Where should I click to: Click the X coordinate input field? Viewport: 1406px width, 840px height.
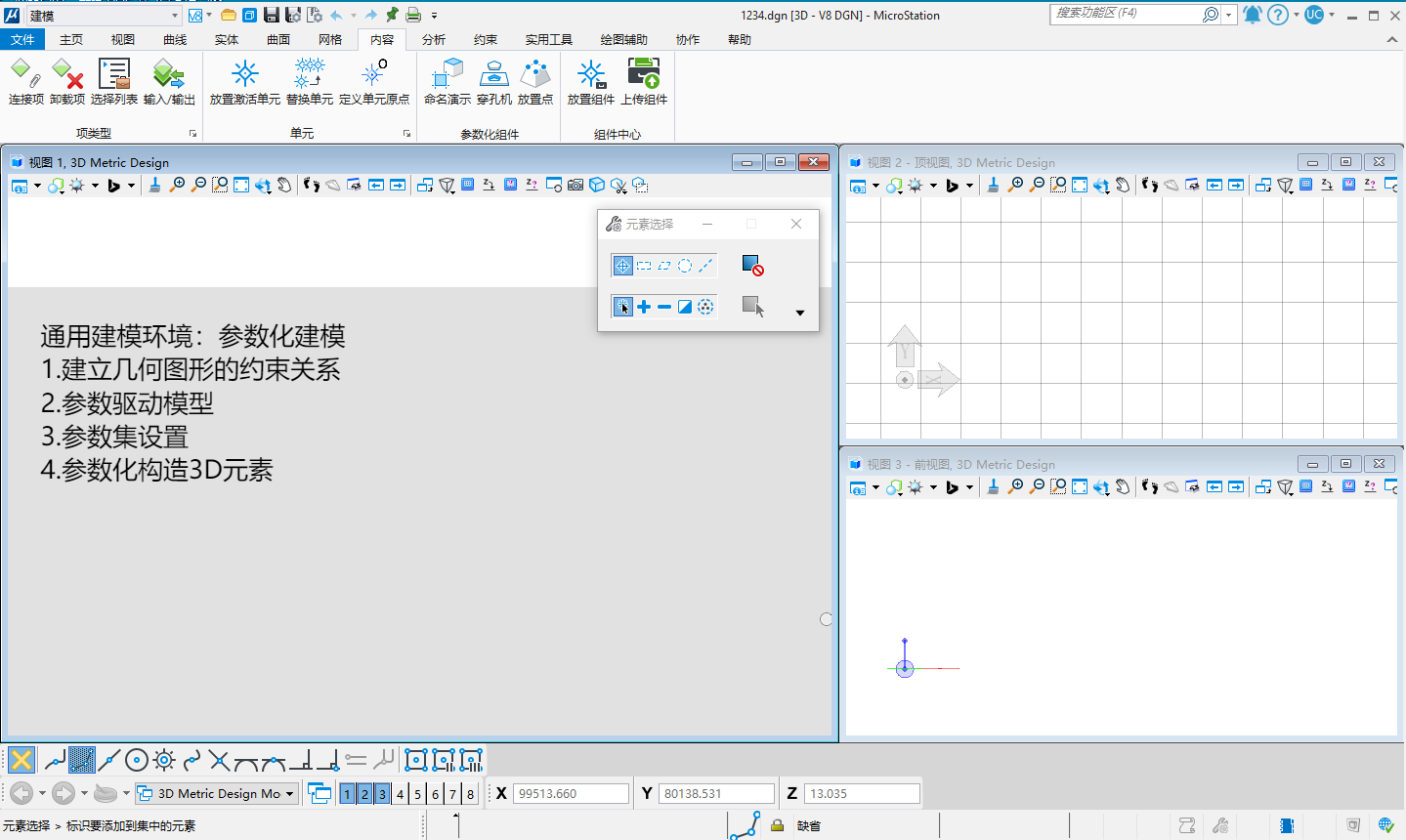point(571,794)
